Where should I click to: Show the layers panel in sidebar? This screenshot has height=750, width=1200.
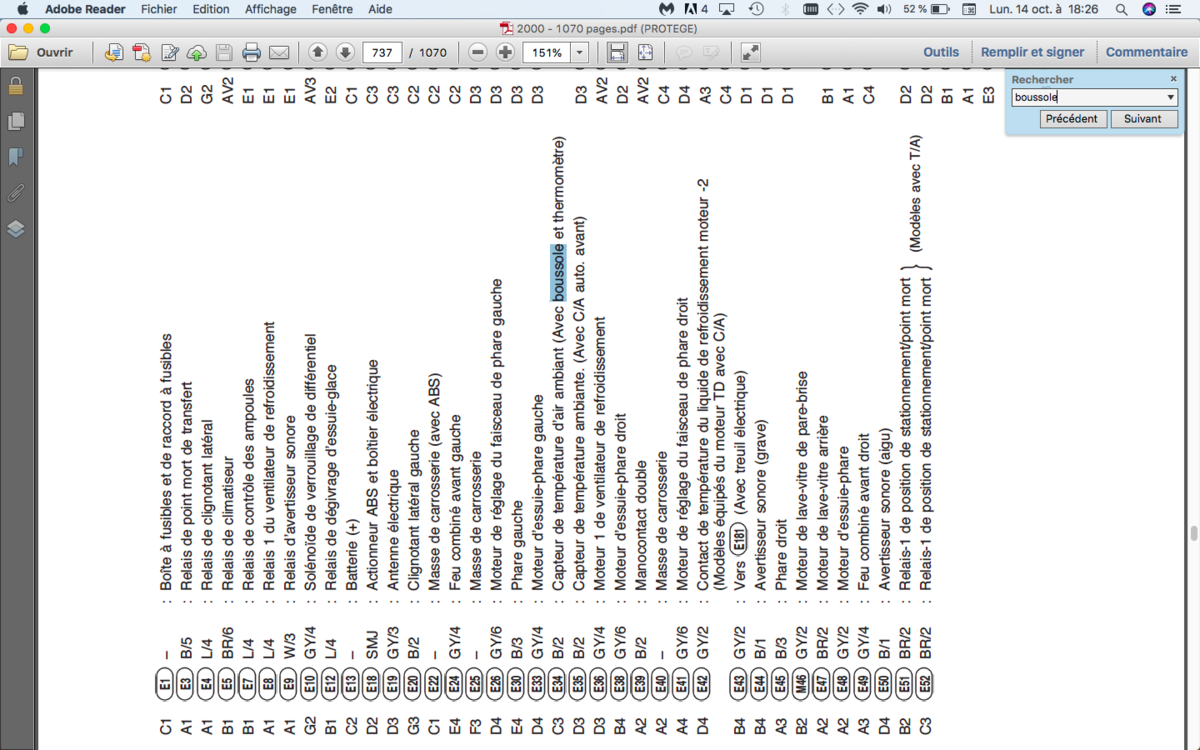click(16, 228)
